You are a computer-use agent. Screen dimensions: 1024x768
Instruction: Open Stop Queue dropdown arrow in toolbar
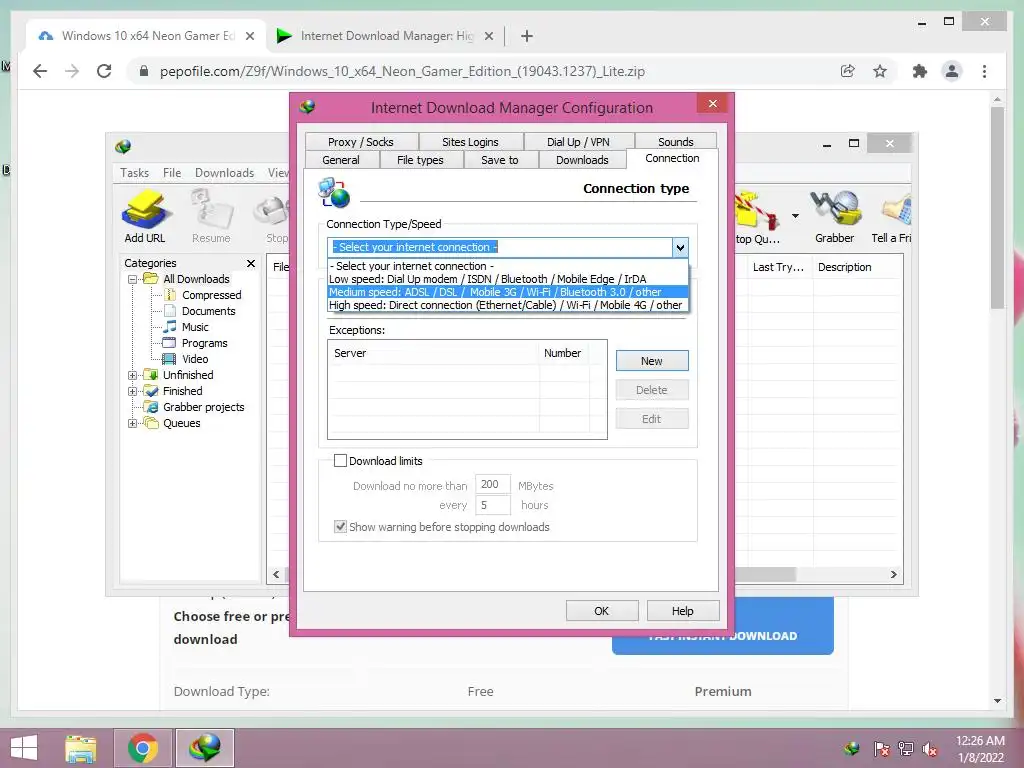(795, 216)
